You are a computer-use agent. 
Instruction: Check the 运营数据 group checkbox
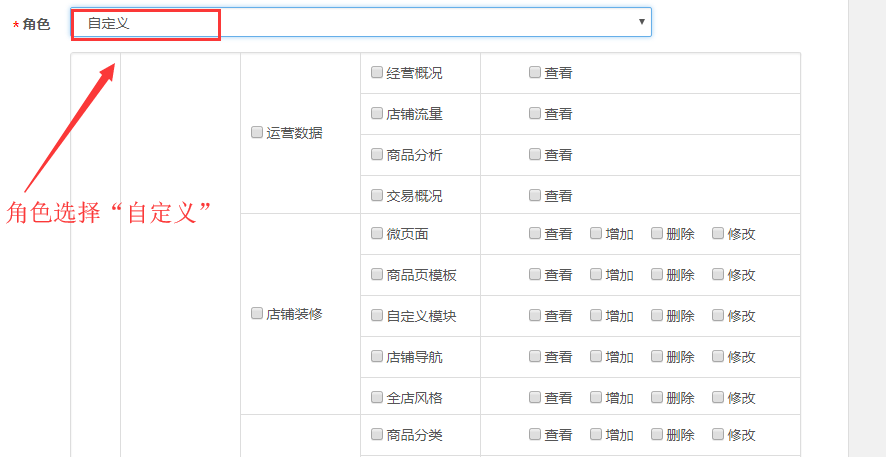257,132
